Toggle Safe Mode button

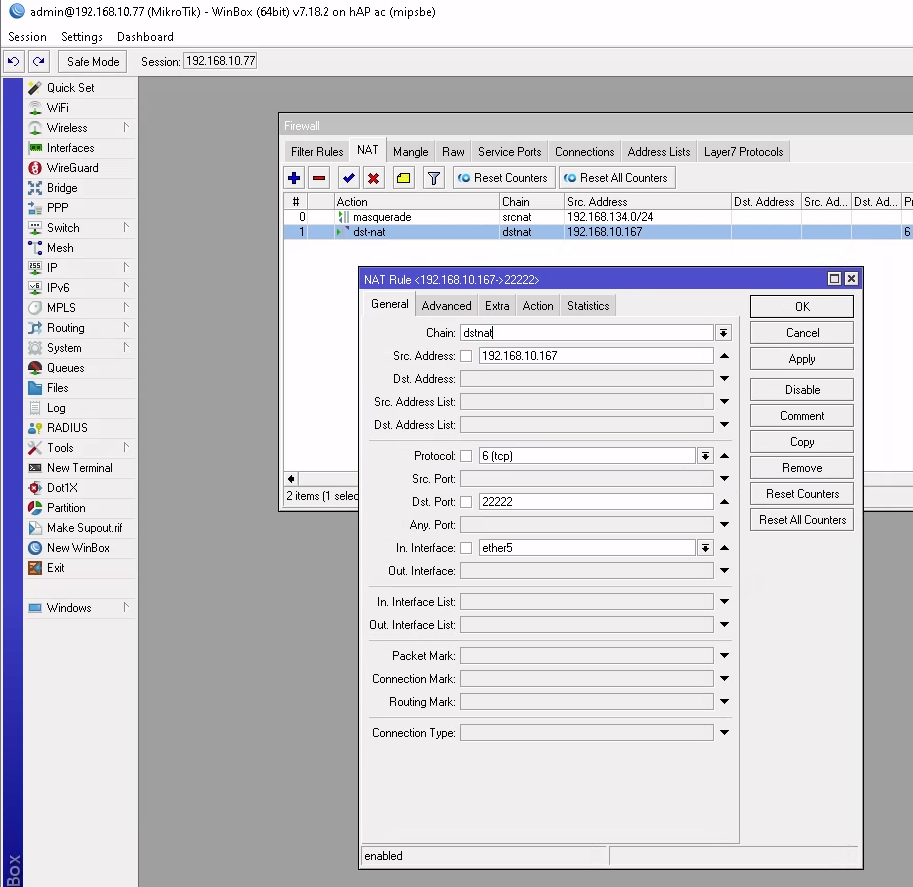[93, 62]
